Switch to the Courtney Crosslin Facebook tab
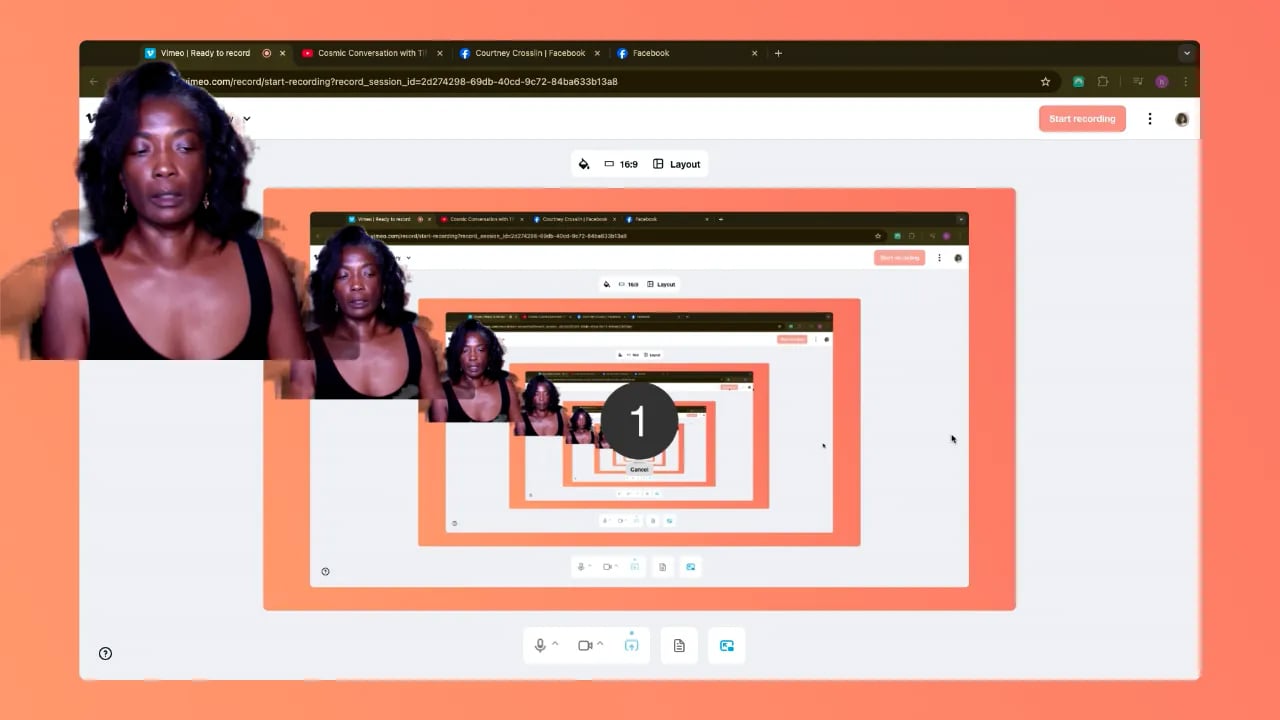The height and width of the screenshot is (720, 1280). click(530, 54)
